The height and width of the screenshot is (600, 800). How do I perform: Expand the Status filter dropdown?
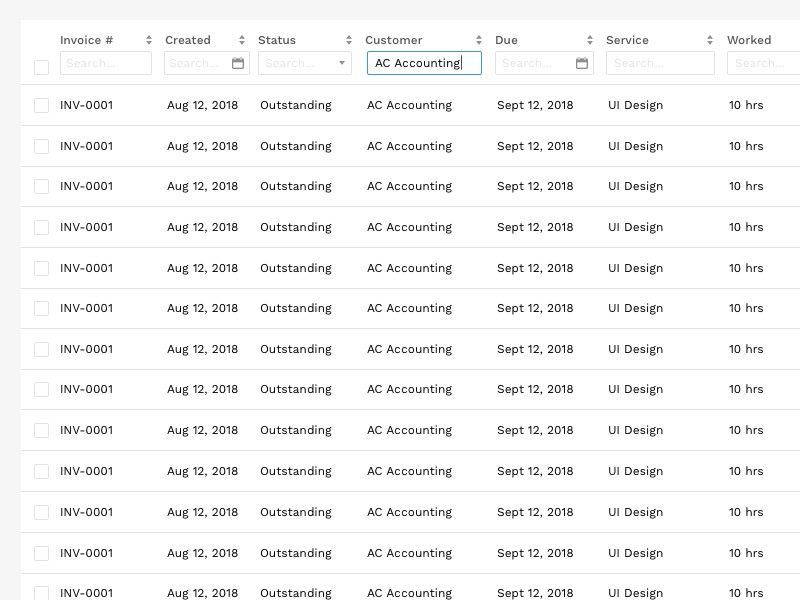point(342,63)
